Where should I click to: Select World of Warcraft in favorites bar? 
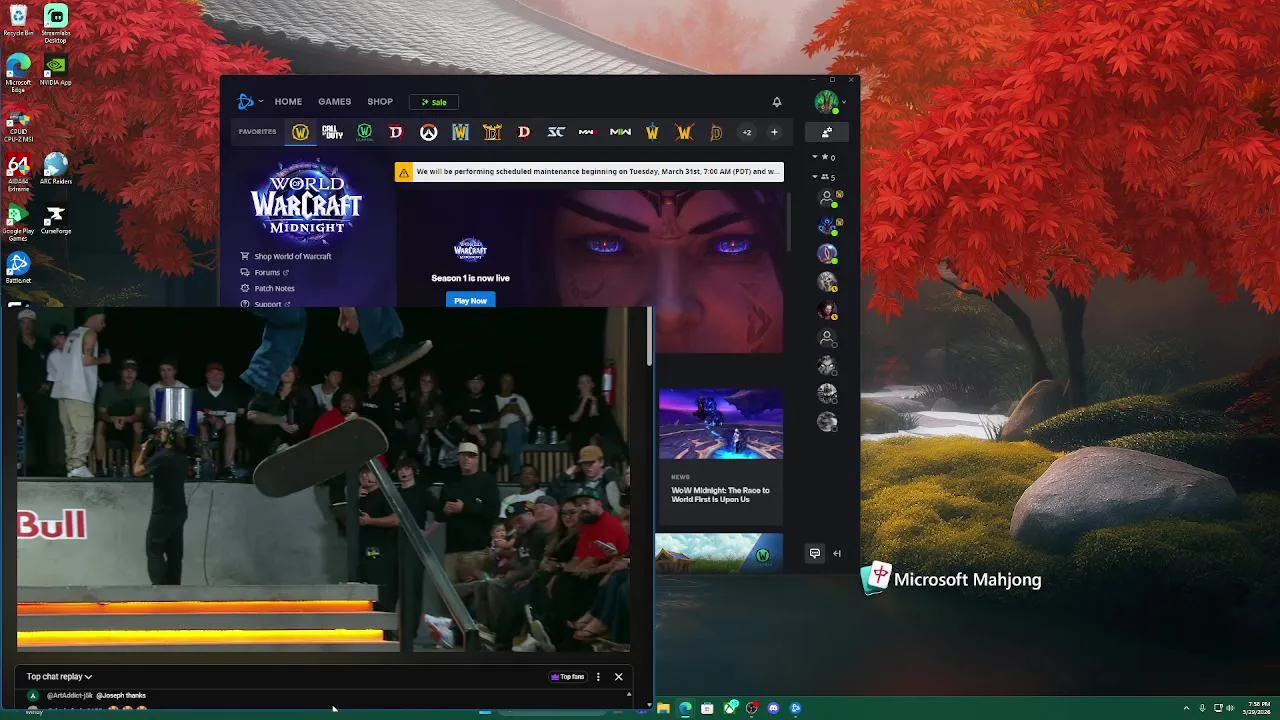(x=300, y=132)
